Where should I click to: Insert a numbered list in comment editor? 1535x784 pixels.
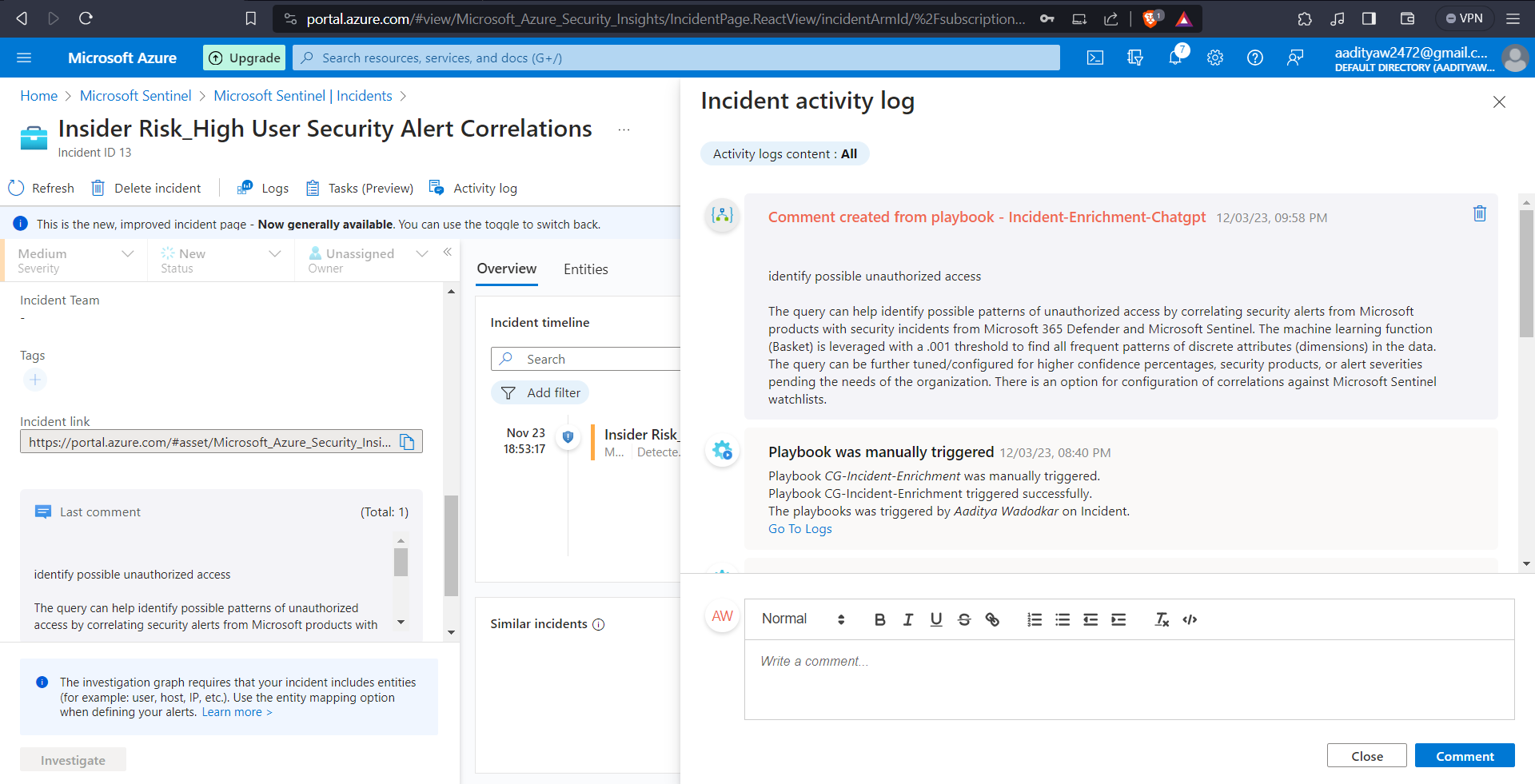click(x=1035, y=619)
